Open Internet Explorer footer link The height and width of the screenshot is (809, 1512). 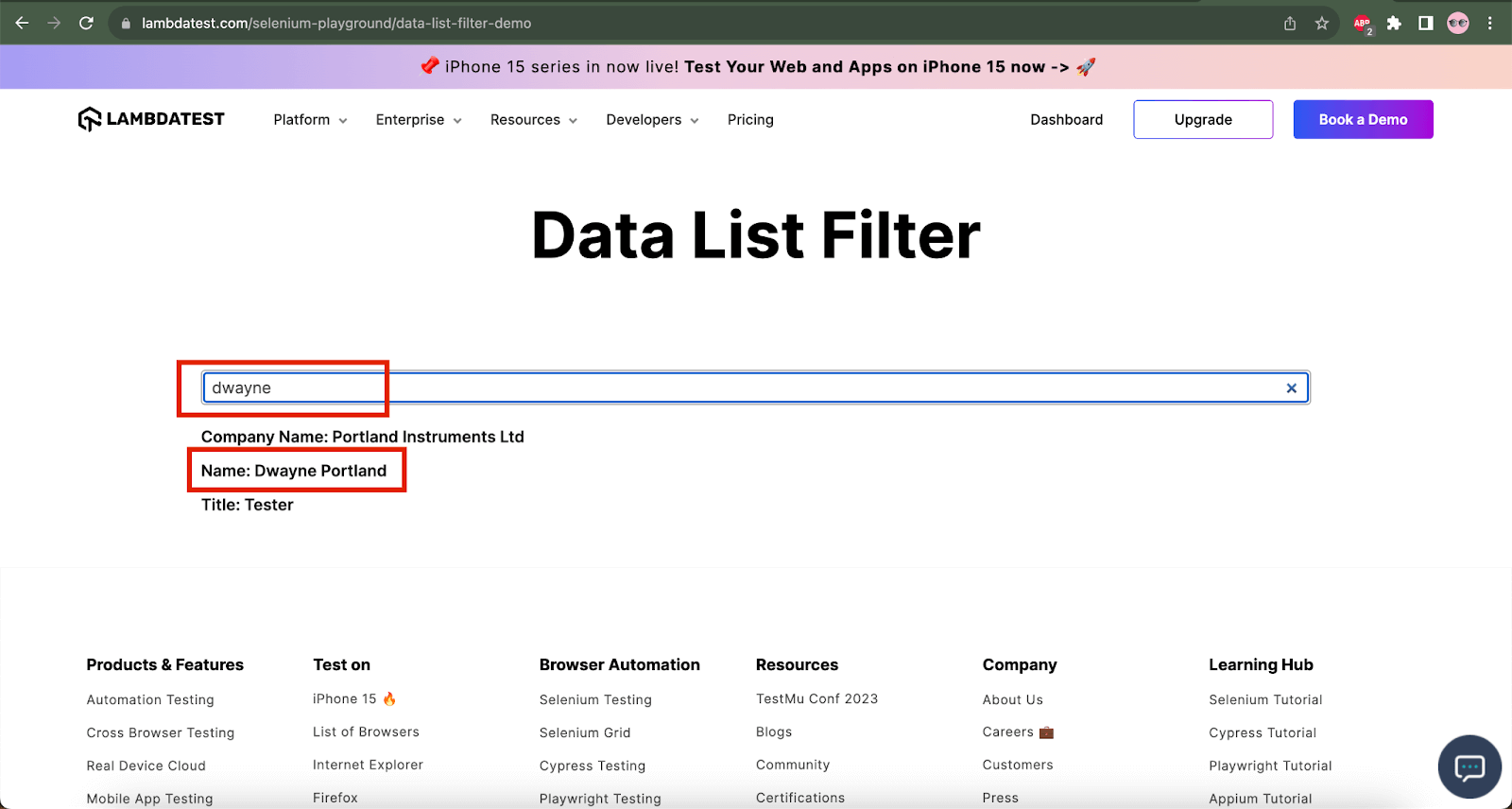tap(368, 766)
